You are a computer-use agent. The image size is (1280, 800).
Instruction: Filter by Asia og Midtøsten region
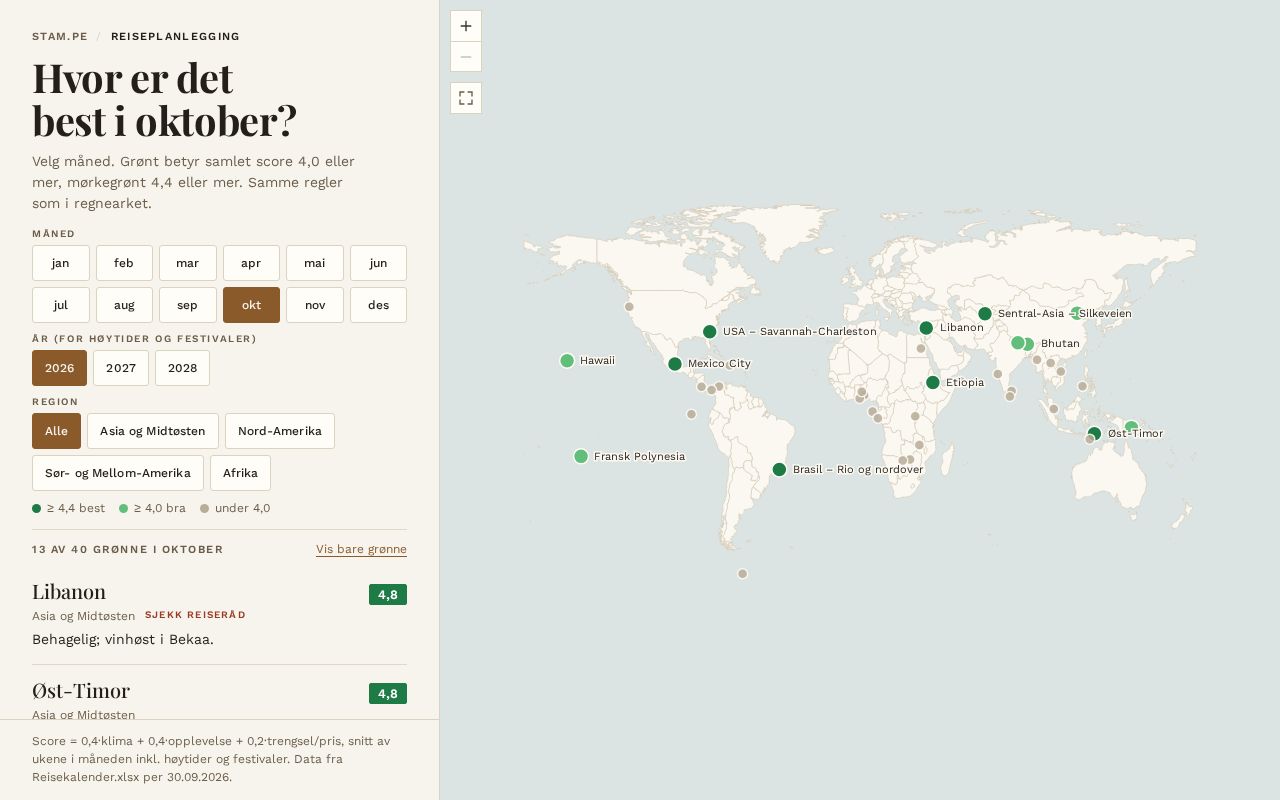pos(153,431)
